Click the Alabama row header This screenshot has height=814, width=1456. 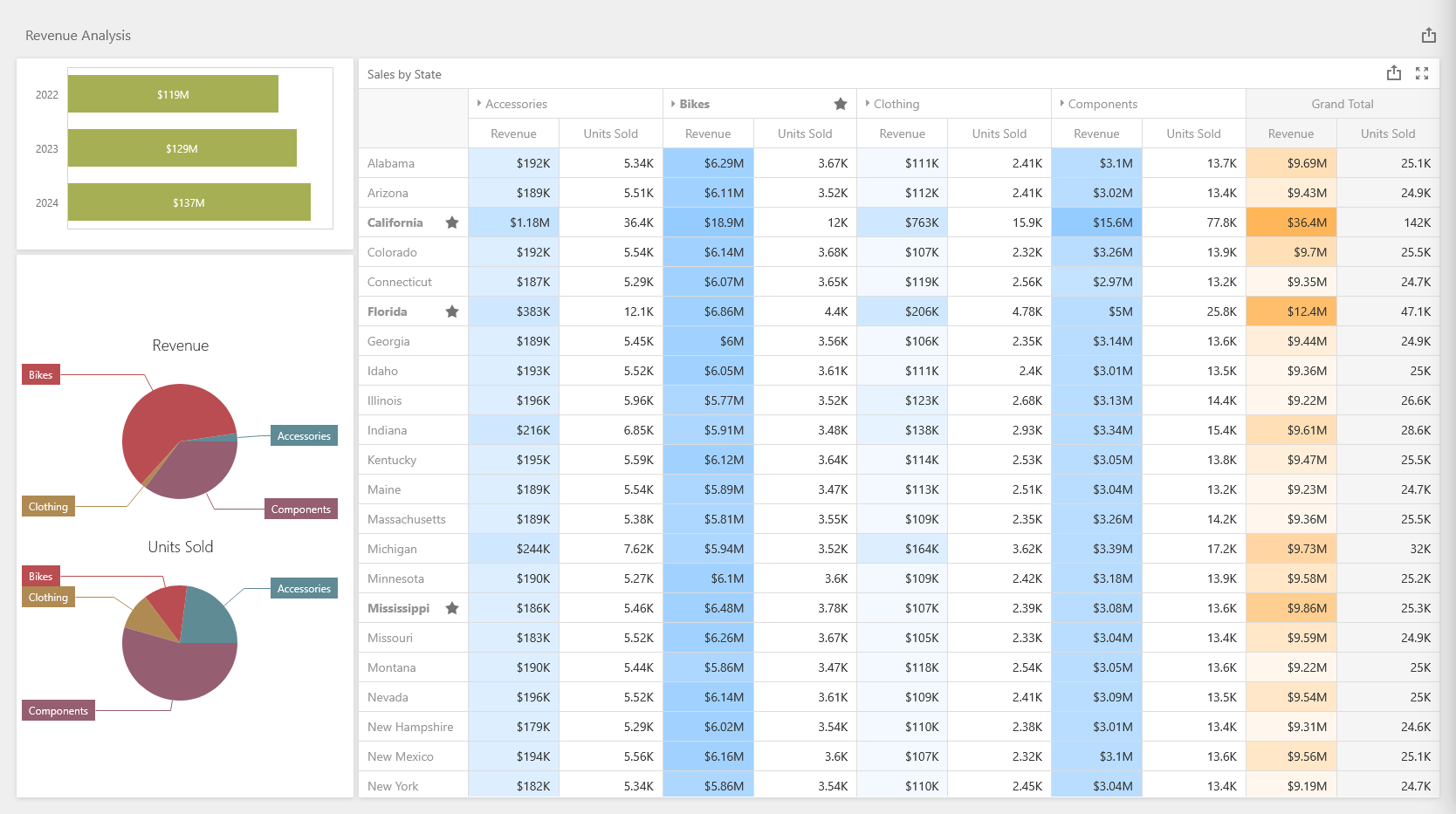(x=391, y=163)
